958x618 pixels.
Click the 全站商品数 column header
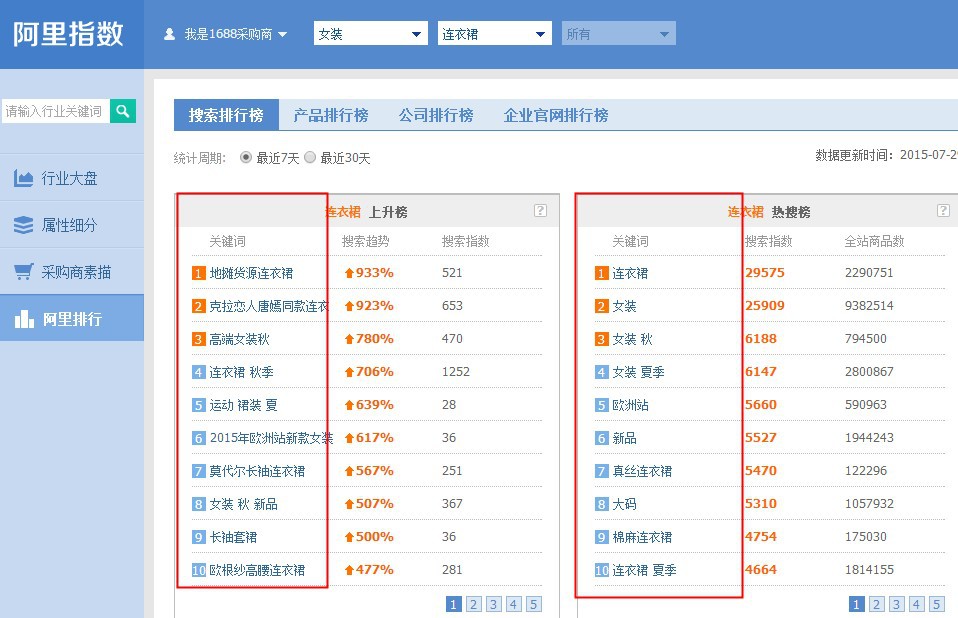[x=874, y=241]
